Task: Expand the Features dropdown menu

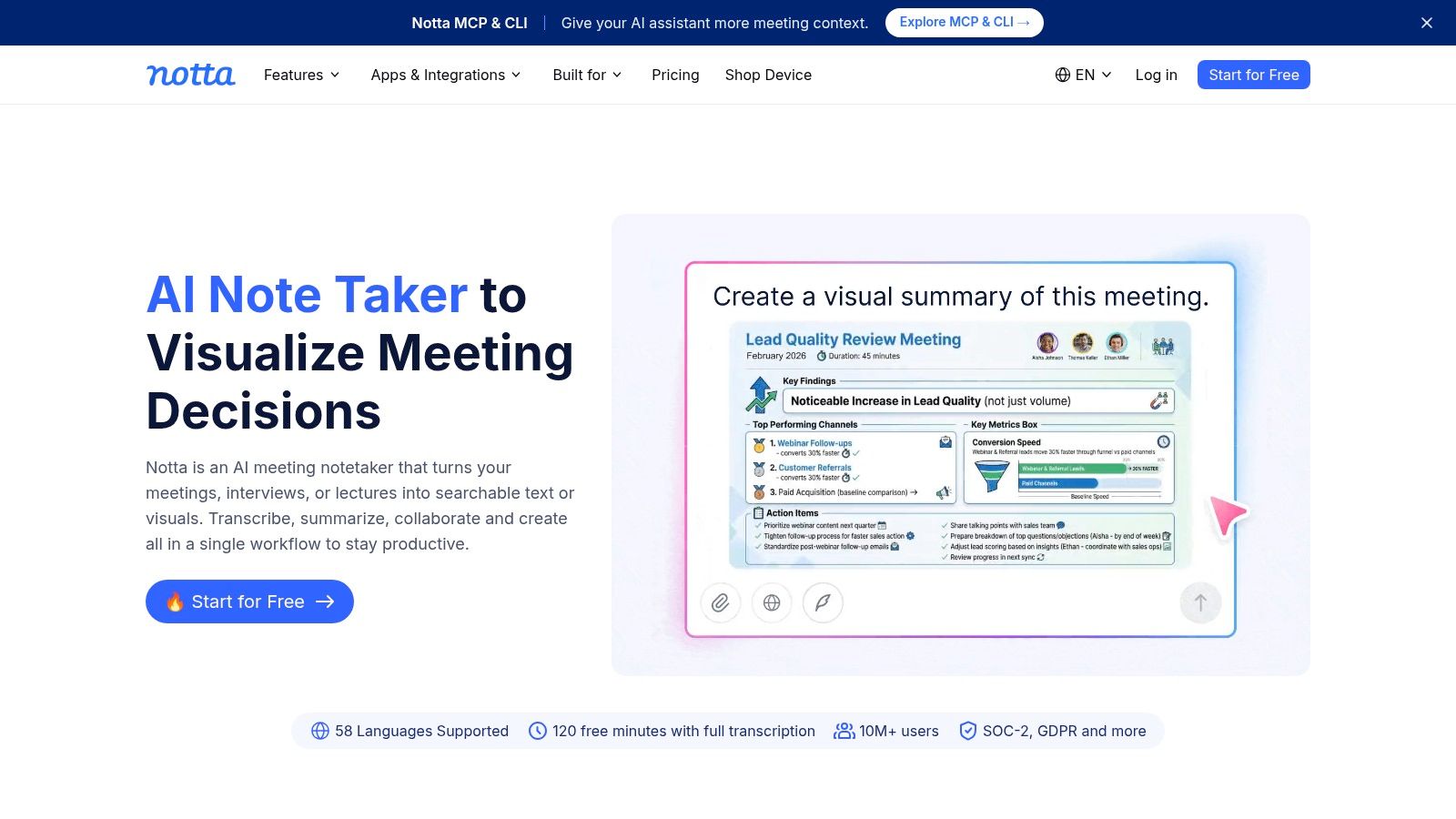Action: click(301, 75)
